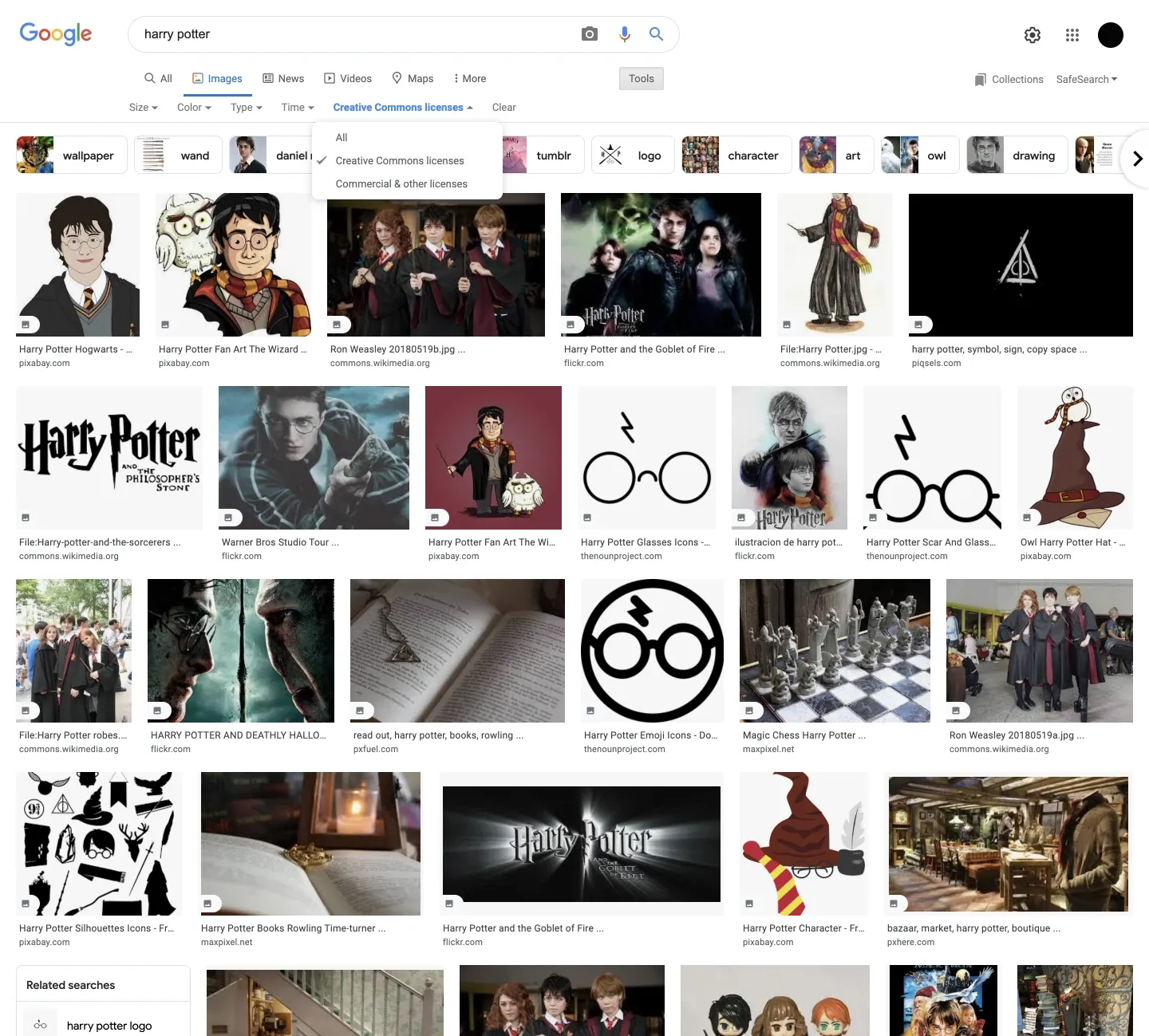Open Harry Potter Character sorting hat image

click(804, 843)
